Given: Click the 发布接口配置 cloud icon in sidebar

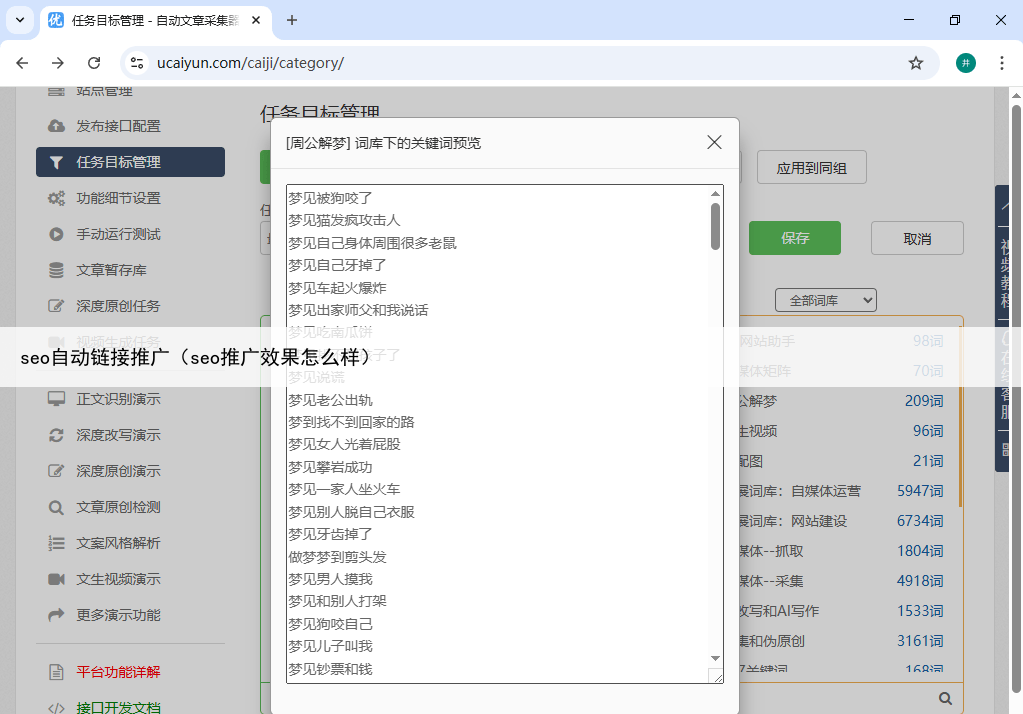Looking at the screenshot, I should [x=57, y=126].
